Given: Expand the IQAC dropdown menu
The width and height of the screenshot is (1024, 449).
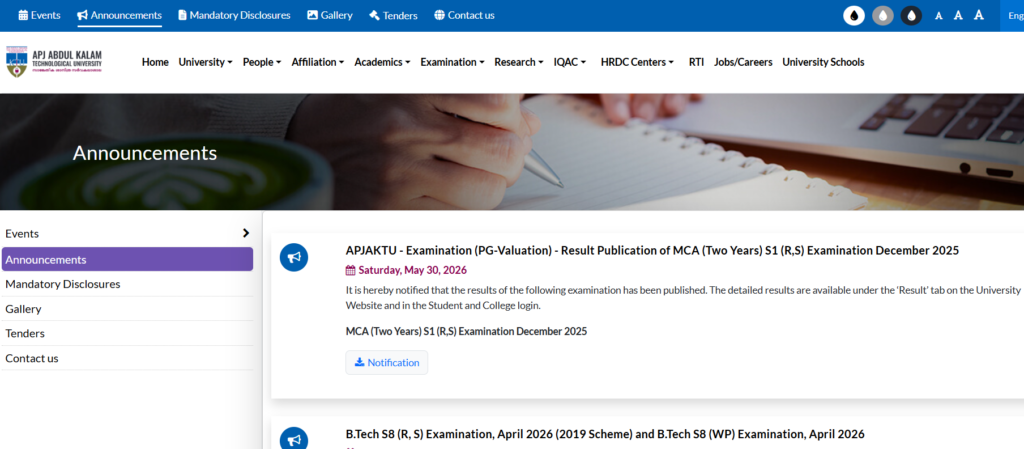Looking at the screenshot, I should pyautogui.click(x=570, y=62).
